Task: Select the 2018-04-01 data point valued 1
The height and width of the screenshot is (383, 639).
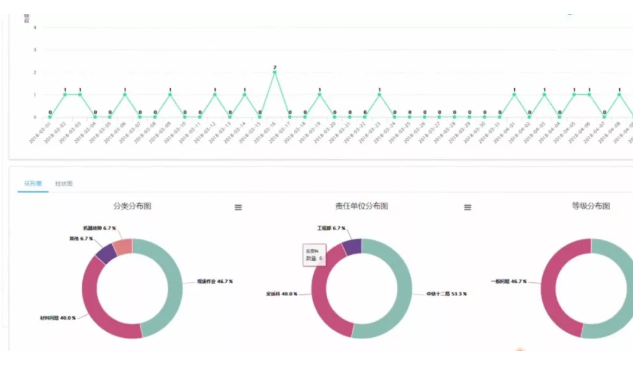Action: click(514, 95)
